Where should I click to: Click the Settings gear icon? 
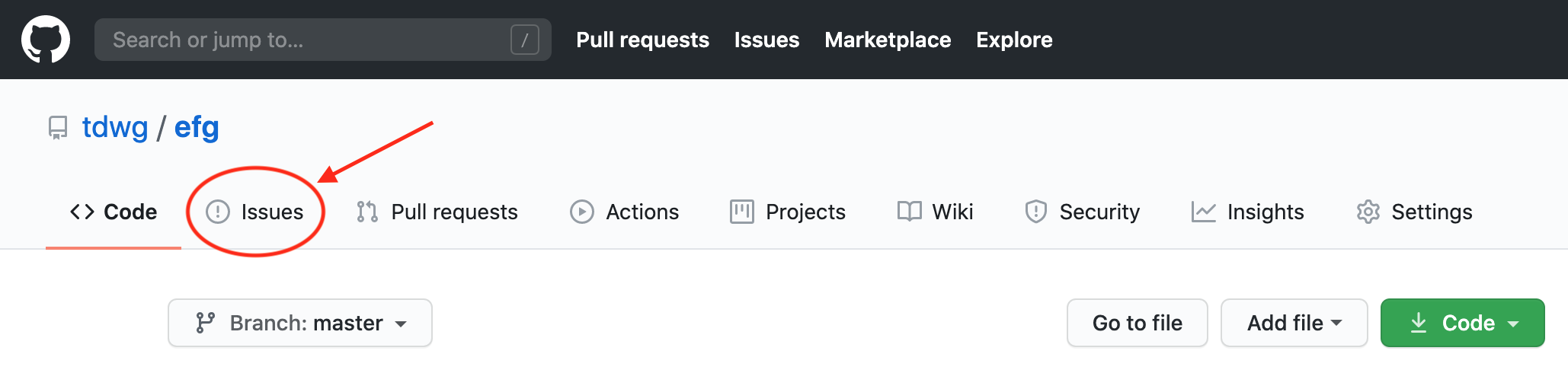pos(1368,212)
